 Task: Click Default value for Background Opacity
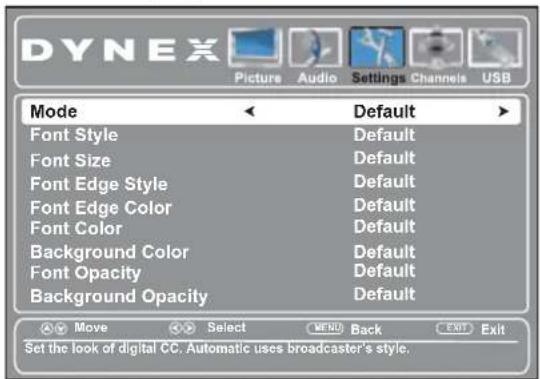tap(384, 294)
